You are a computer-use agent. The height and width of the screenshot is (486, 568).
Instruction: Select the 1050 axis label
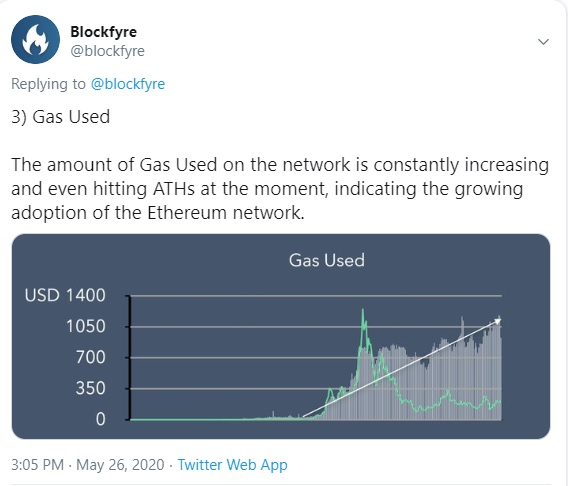[86, 327]
